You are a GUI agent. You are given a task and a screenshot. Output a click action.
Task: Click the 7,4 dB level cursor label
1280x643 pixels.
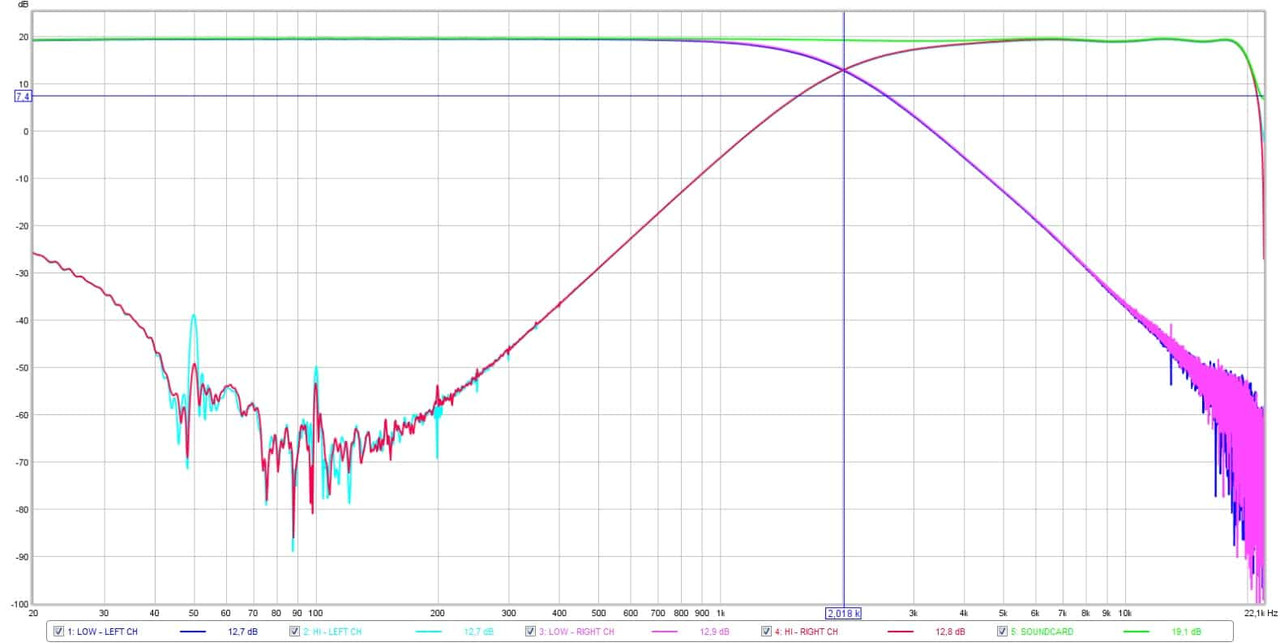click(23, 96)
